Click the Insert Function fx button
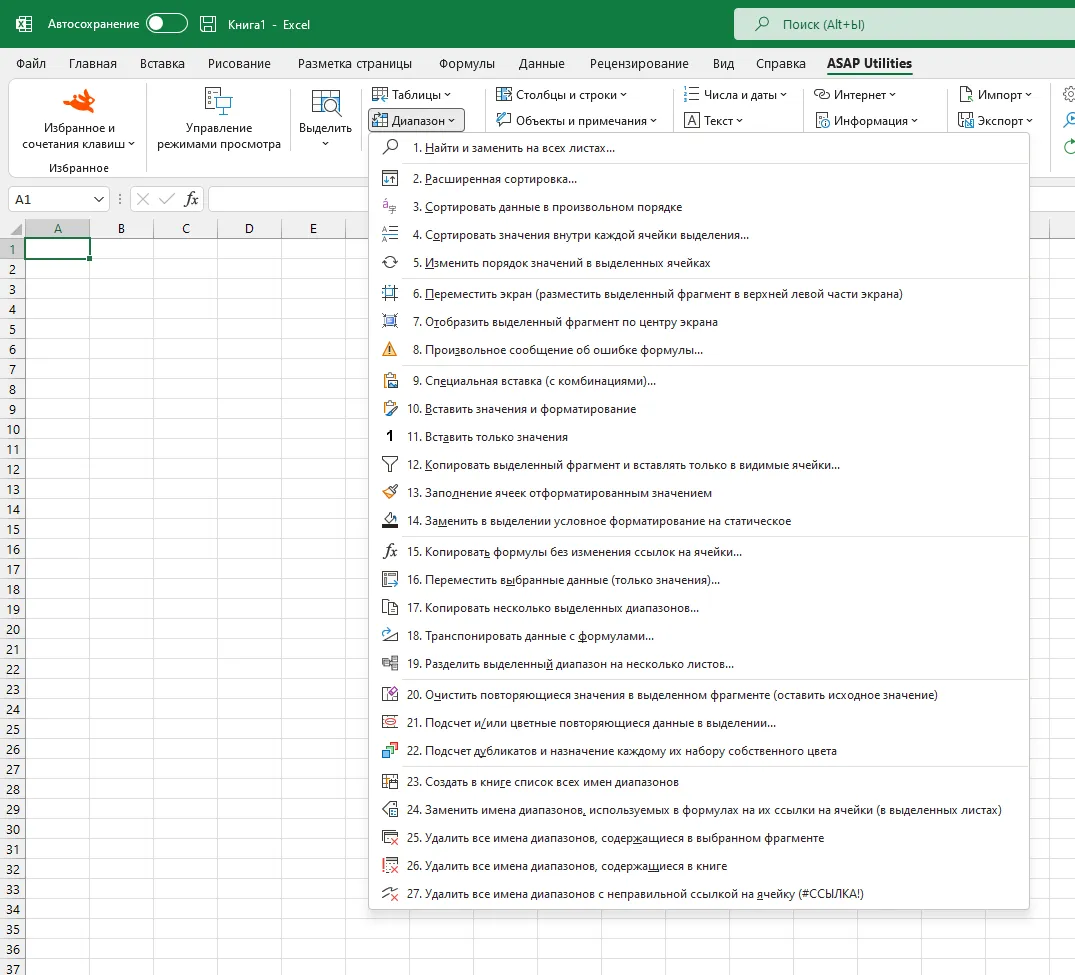 pos(191,200)
